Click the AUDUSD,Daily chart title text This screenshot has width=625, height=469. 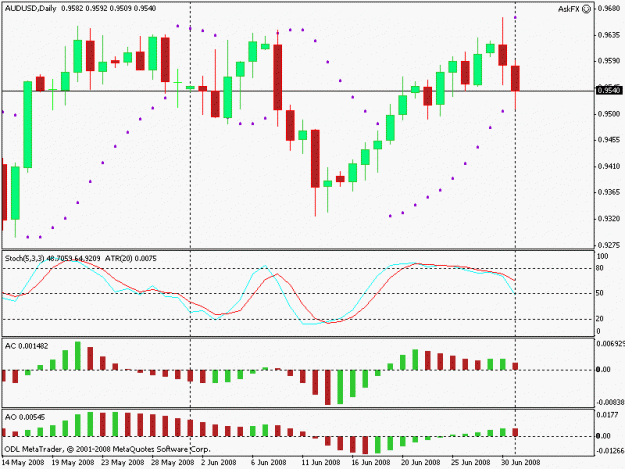pyautogui.click(x=30, y=8)
